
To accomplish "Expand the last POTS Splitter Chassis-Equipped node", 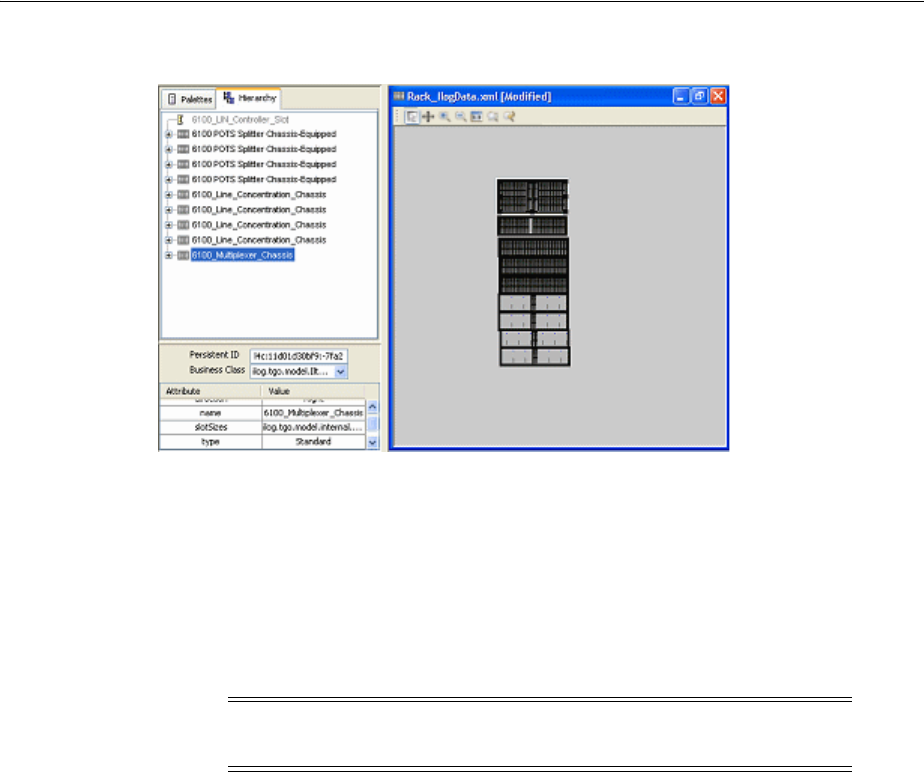I will point(169,179).
